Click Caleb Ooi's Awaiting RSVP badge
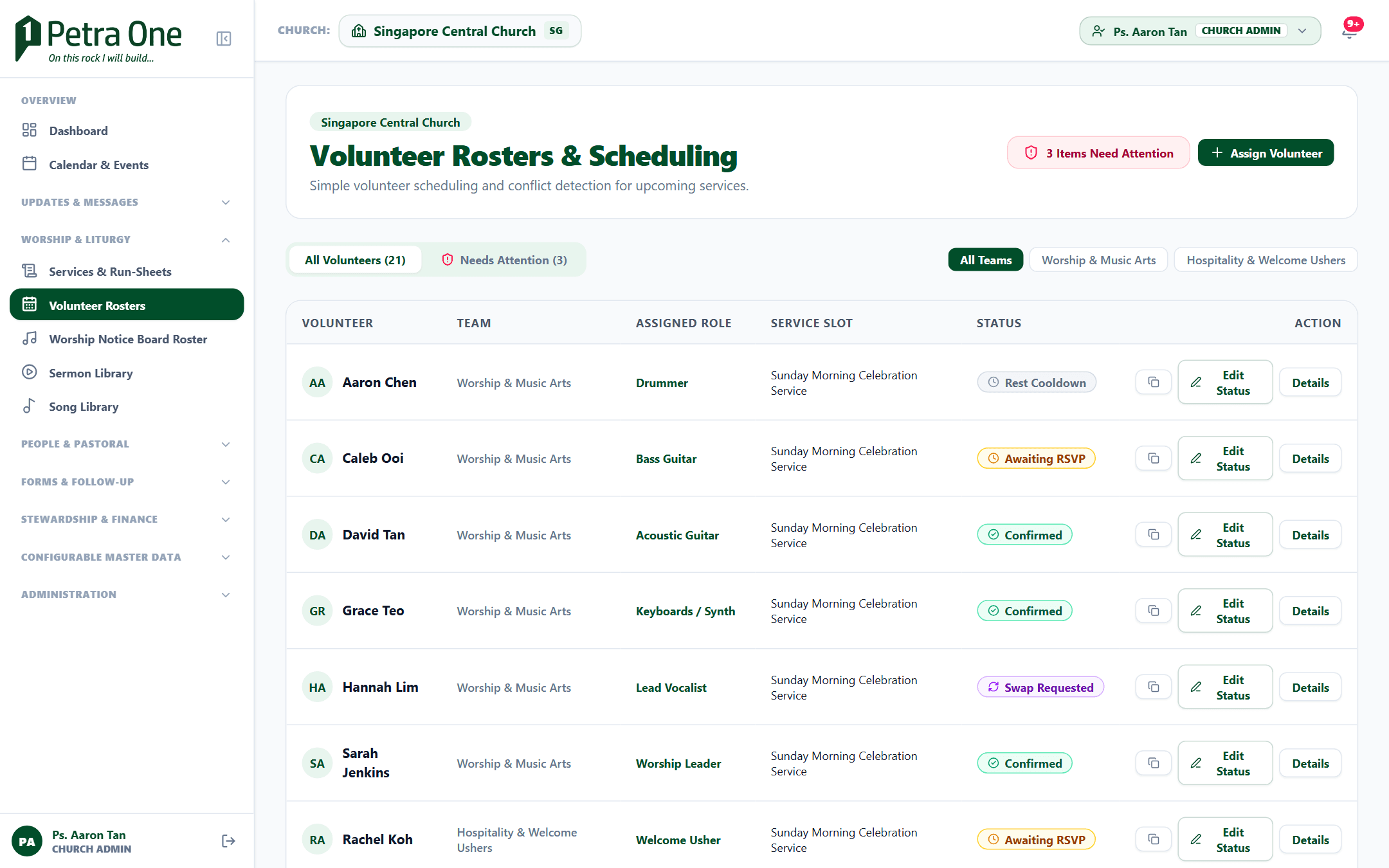Viewport: 1389px width, 868px height. 1036,458
